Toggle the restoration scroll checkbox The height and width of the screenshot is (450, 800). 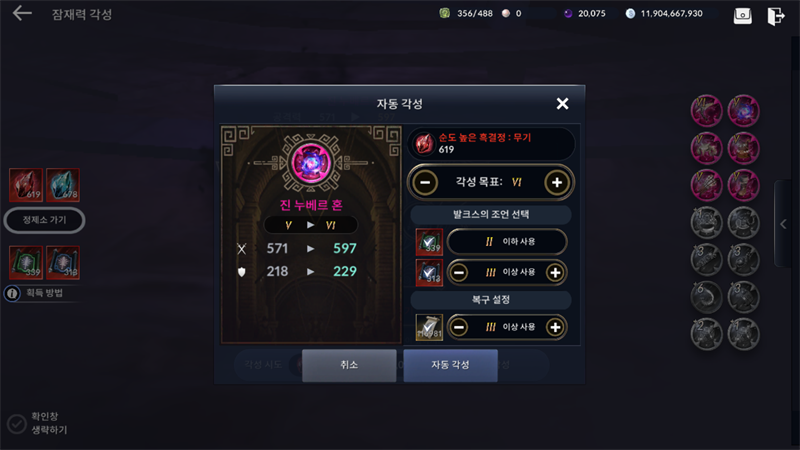click(429, 327)
